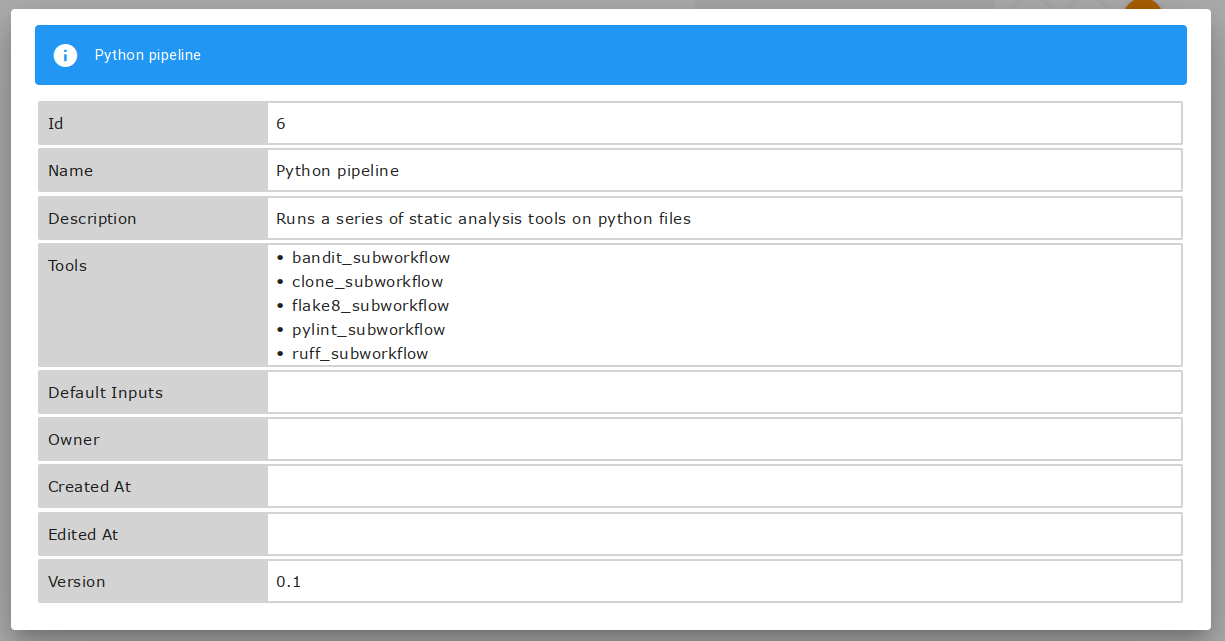Click the 'Tools' row label
The height and width of the screenshot is (641, 1225).
67,266
